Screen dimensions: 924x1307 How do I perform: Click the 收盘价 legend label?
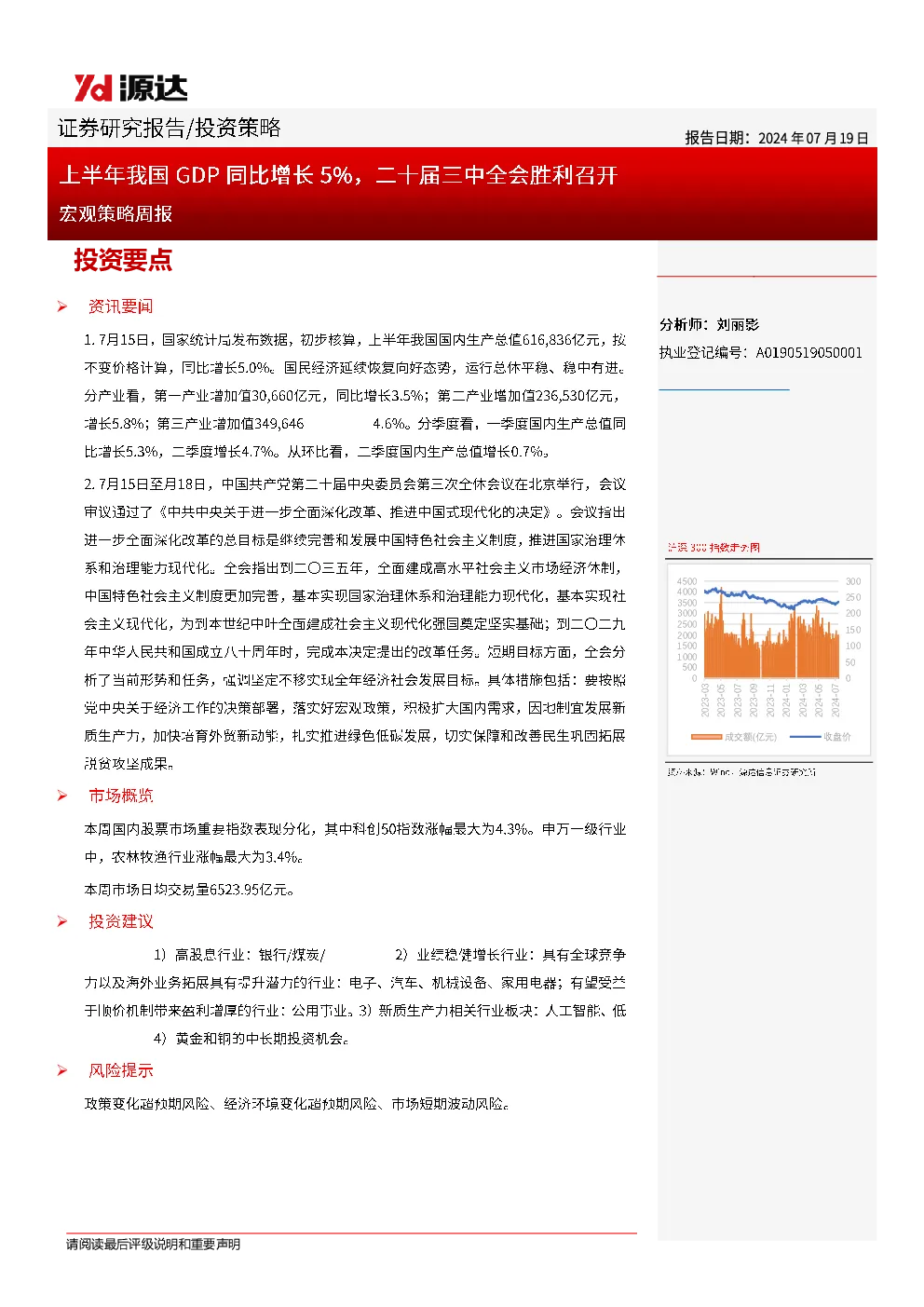[837, 737]
